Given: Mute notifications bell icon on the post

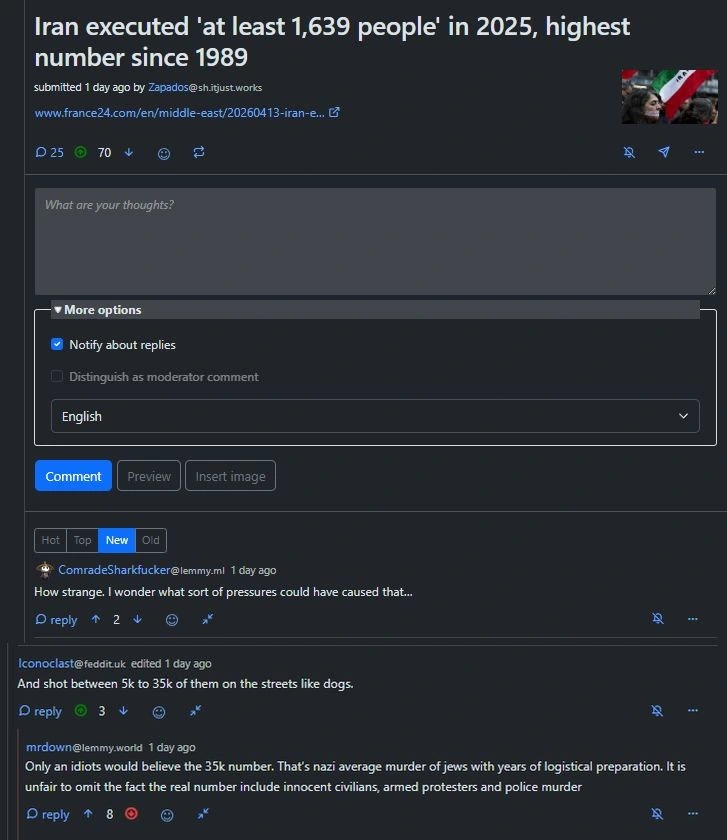Looking at the screenshot, I should (x=629, y=153).
